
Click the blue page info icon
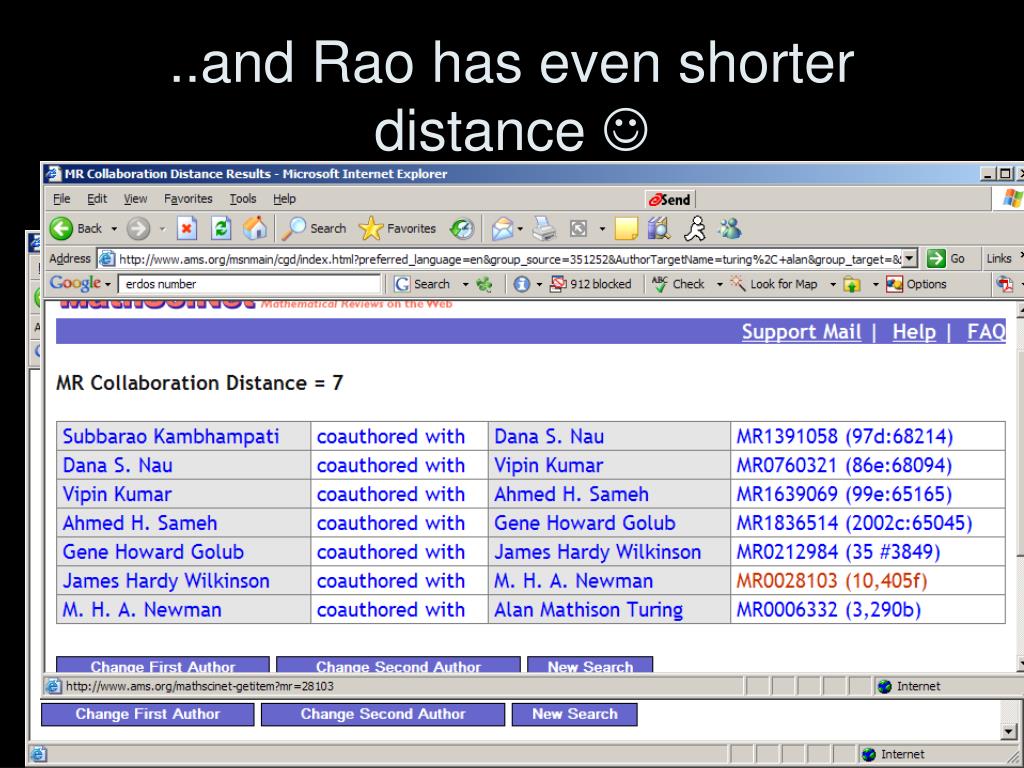click(x=521, y=284)
